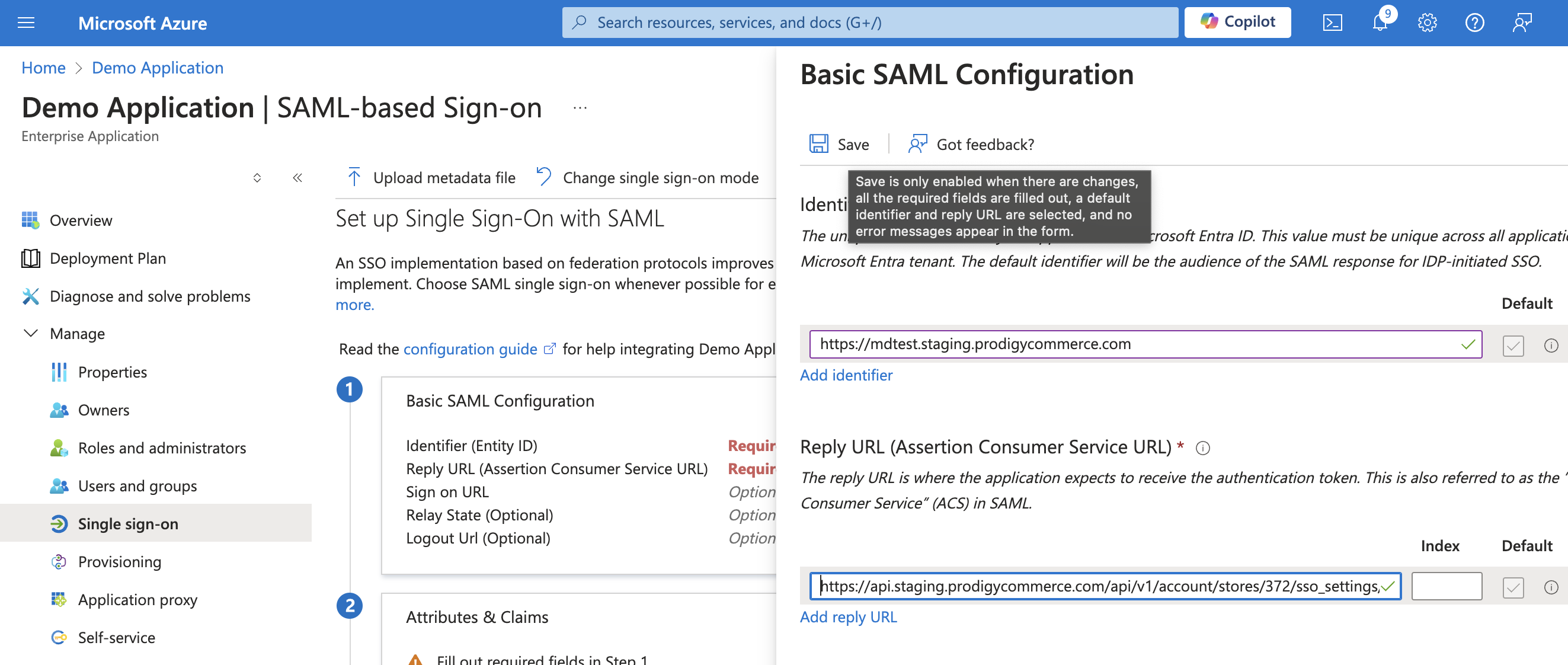Click the reply URL Index input box
Viewport: 1568px width, 665px height.
1447,586
